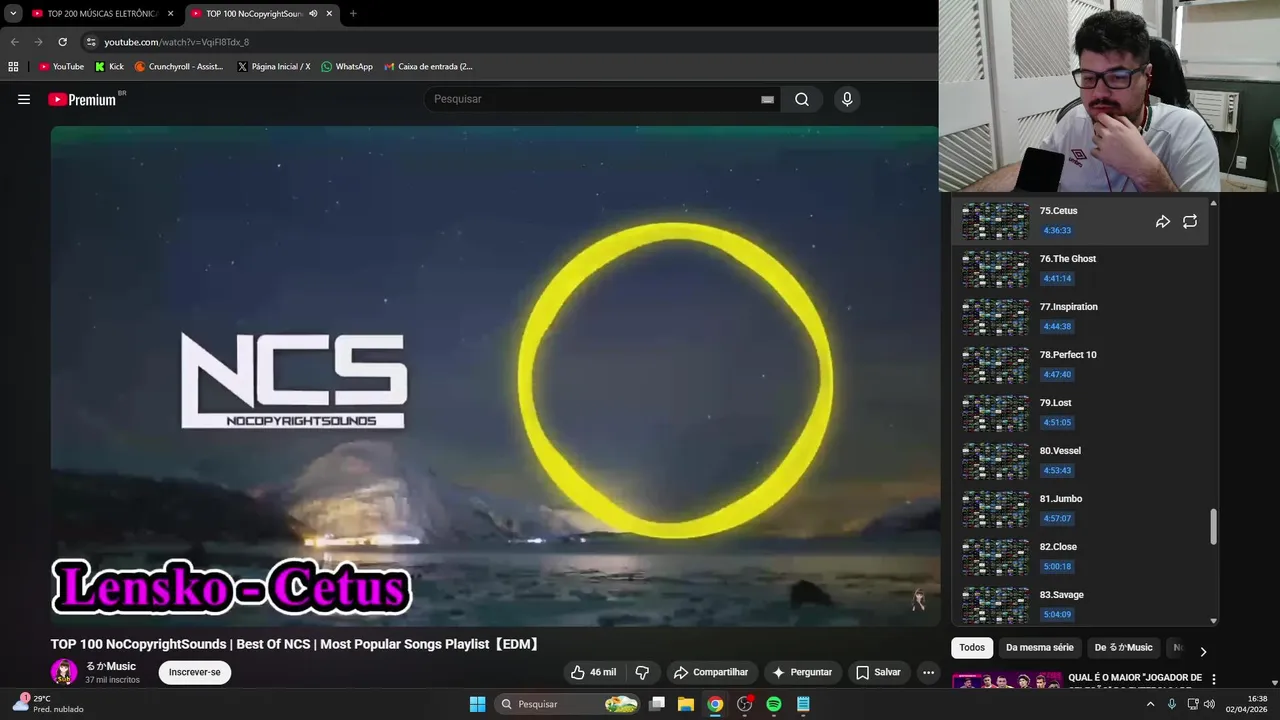Open the Página Inicial / X bookmark
This screenshot has width=1280, height=720.
(274, 67)
